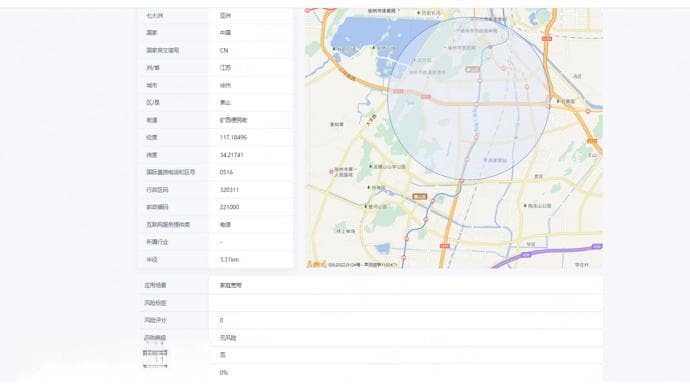Click the 半径 field label
The height and width of the screenshot is (389, 690).
point(152,260)
